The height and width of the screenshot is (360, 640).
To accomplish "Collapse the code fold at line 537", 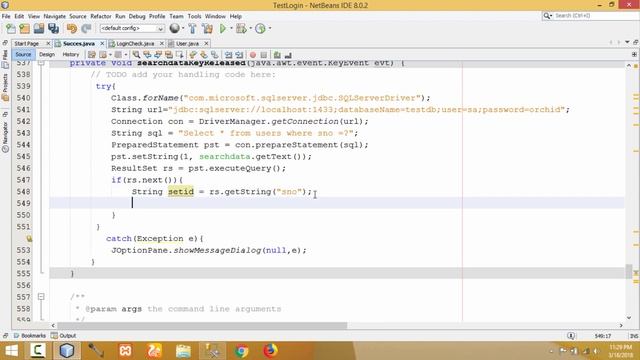I will tap(41, 63).
